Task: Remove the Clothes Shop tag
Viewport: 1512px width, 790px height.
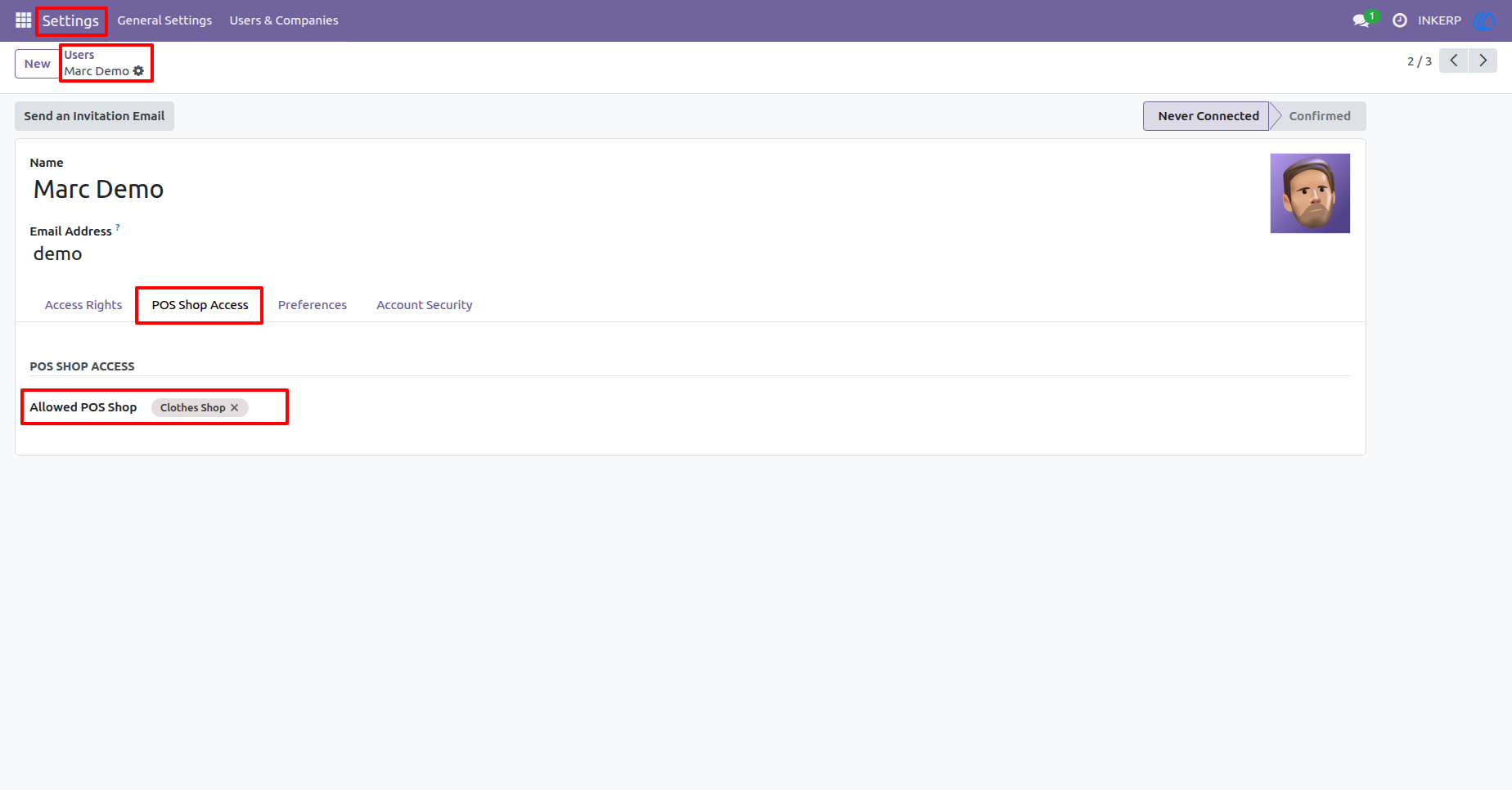Action: point(235,407)
